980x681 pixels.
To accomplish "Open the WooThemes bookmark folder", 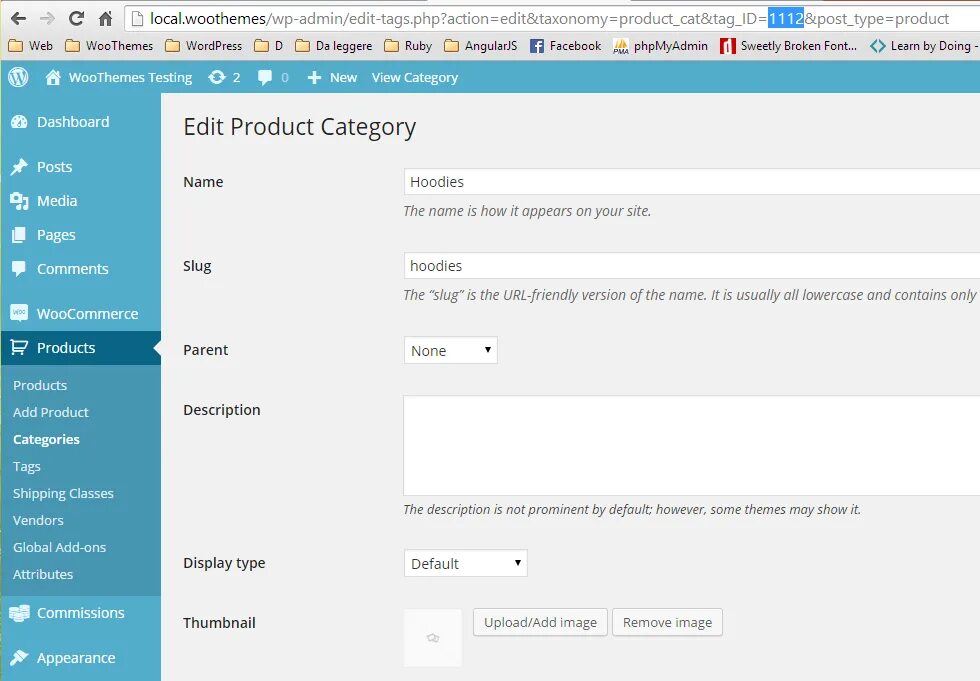I will click(x=109, y=46).
